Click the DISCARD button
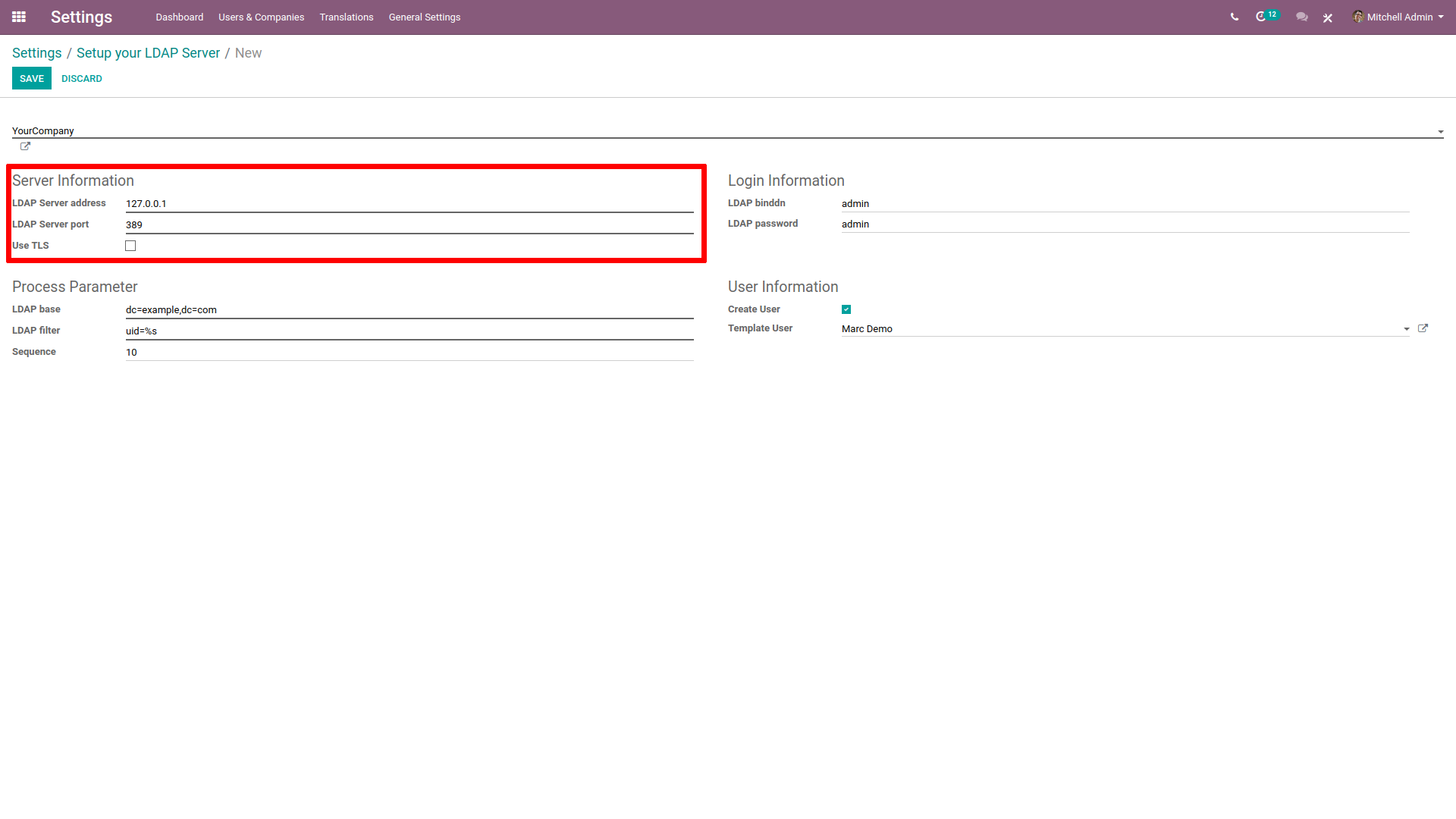This screenshot has width=1456, height=819. coord(79,78)
